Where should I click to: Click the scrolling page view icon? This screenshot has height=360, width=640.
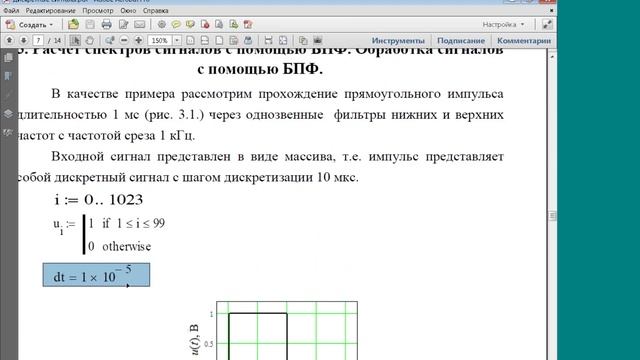tap(233, 40)
